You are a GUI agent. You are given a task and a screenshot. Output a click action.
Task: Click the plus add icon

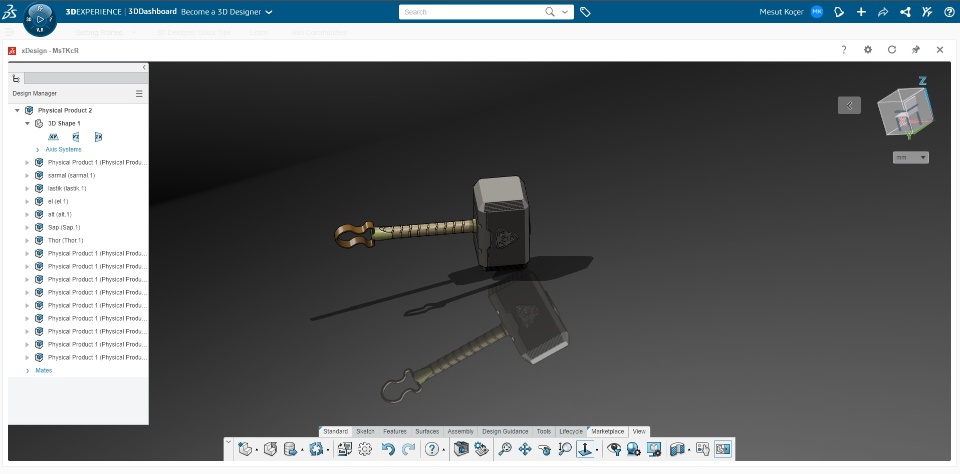861,12
